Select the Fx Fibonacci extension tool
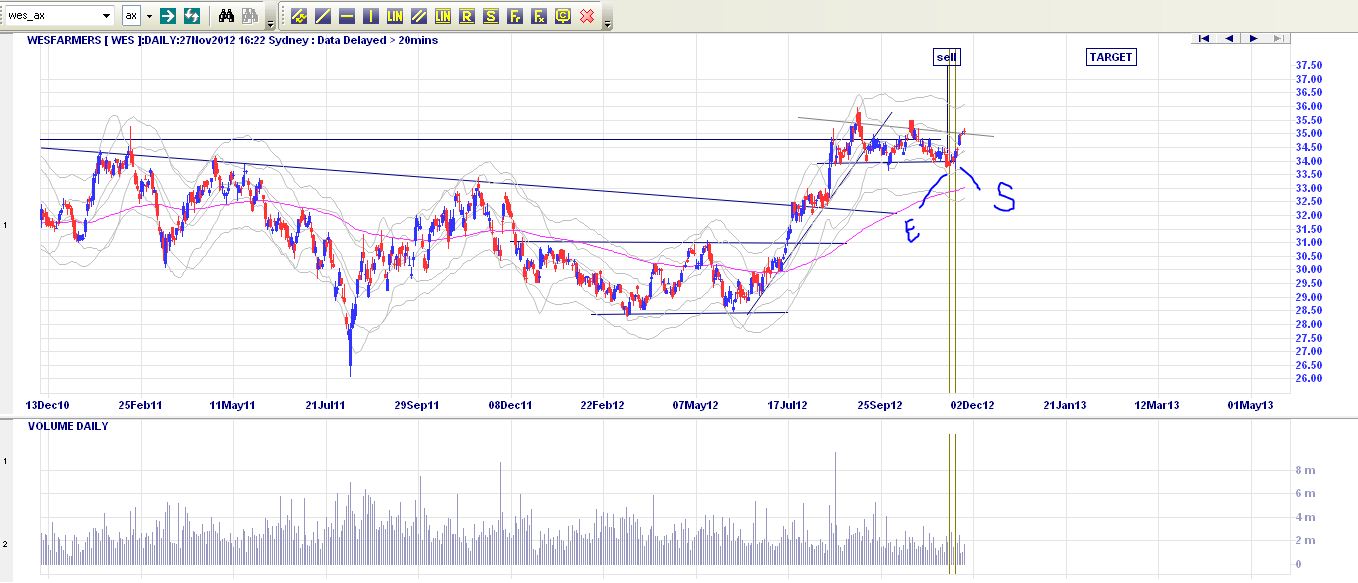The image size is (1358, 583). coord(539,16)
